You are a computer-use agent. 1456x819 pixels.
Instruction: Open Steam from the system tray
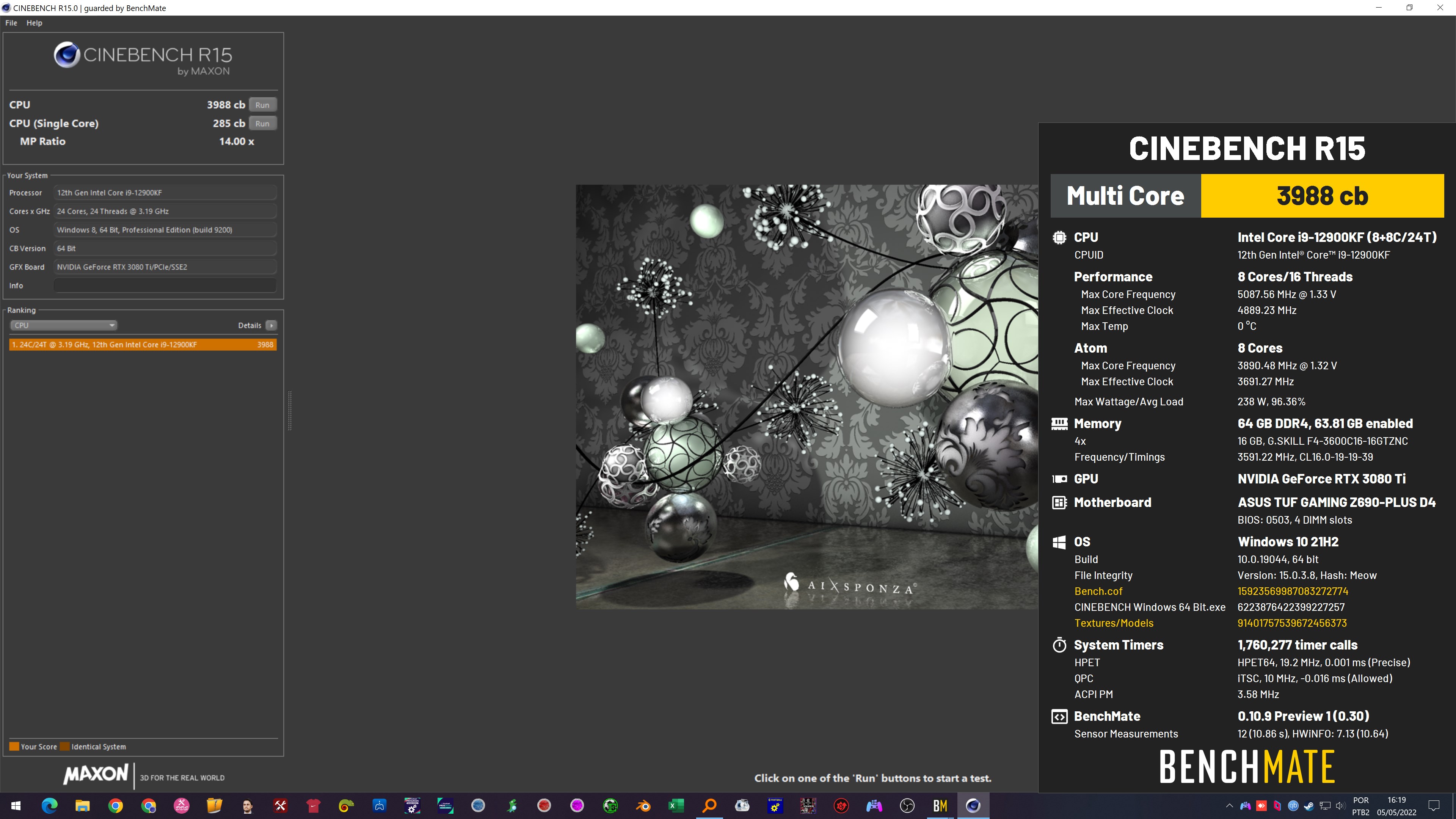[1309, 805]
